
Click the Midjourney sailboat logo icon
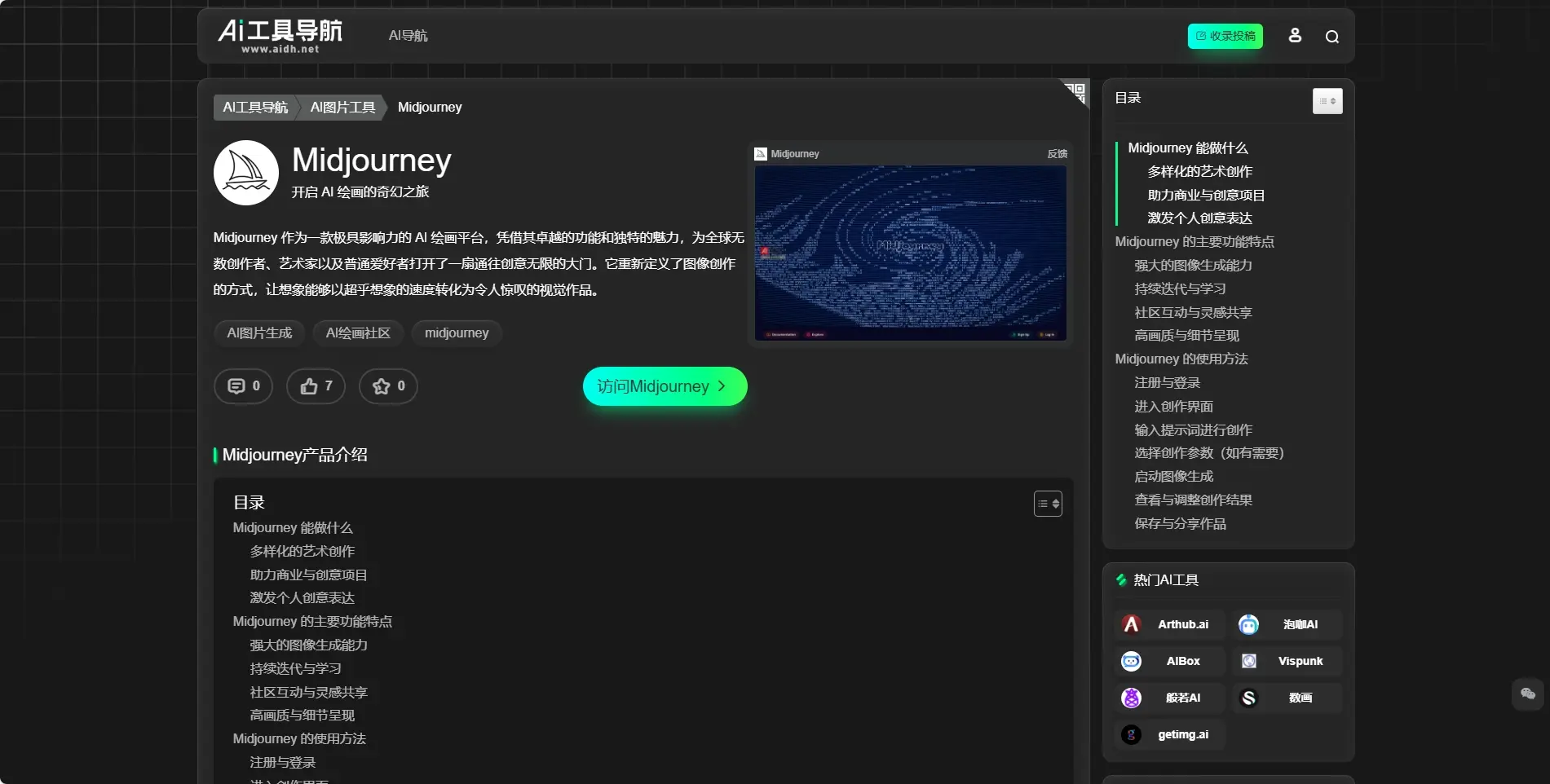245,173
